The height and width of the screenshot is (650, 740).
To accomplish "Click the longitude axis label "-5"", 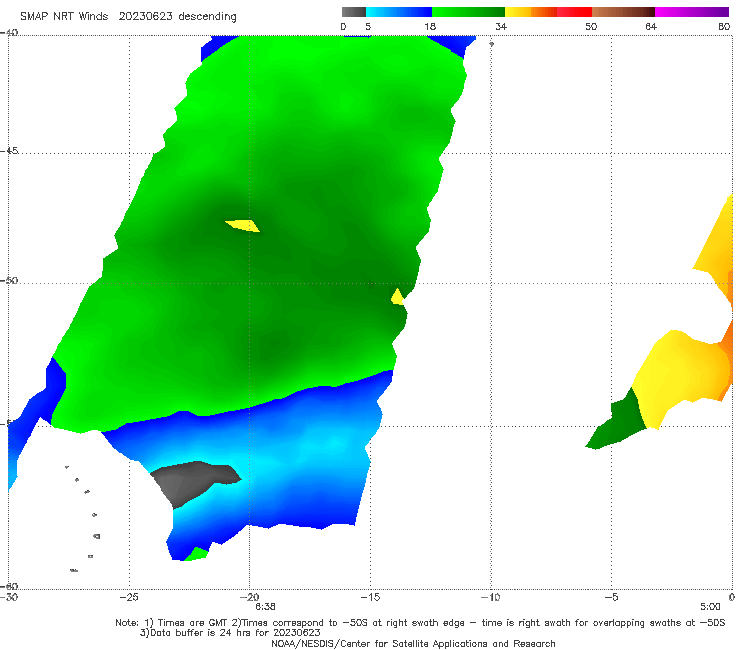I will pyautogui.click(x=611, y=597).
